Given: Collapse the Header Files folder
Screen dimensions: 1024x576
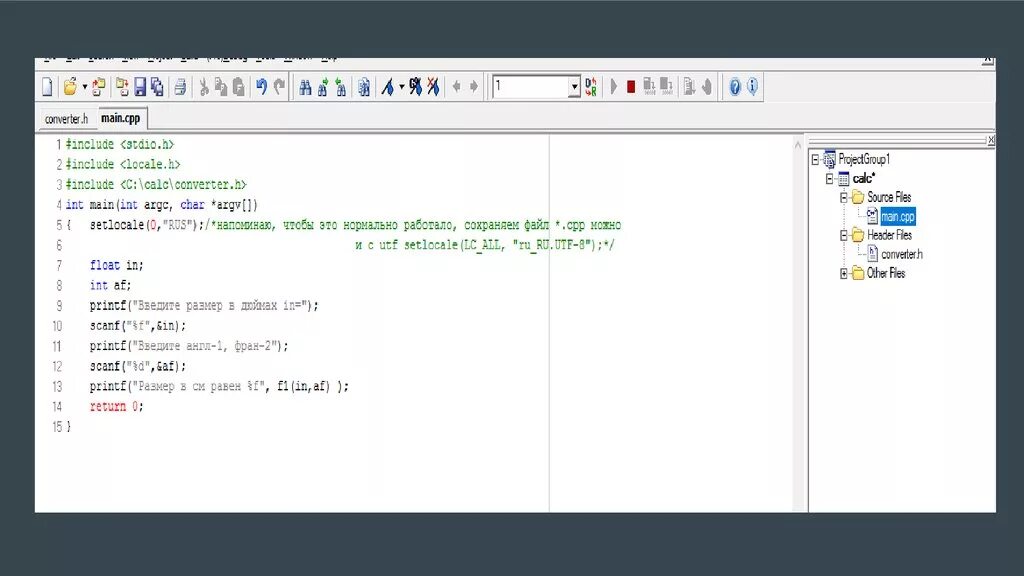Looking at the screenshot, I should point(844,235).
